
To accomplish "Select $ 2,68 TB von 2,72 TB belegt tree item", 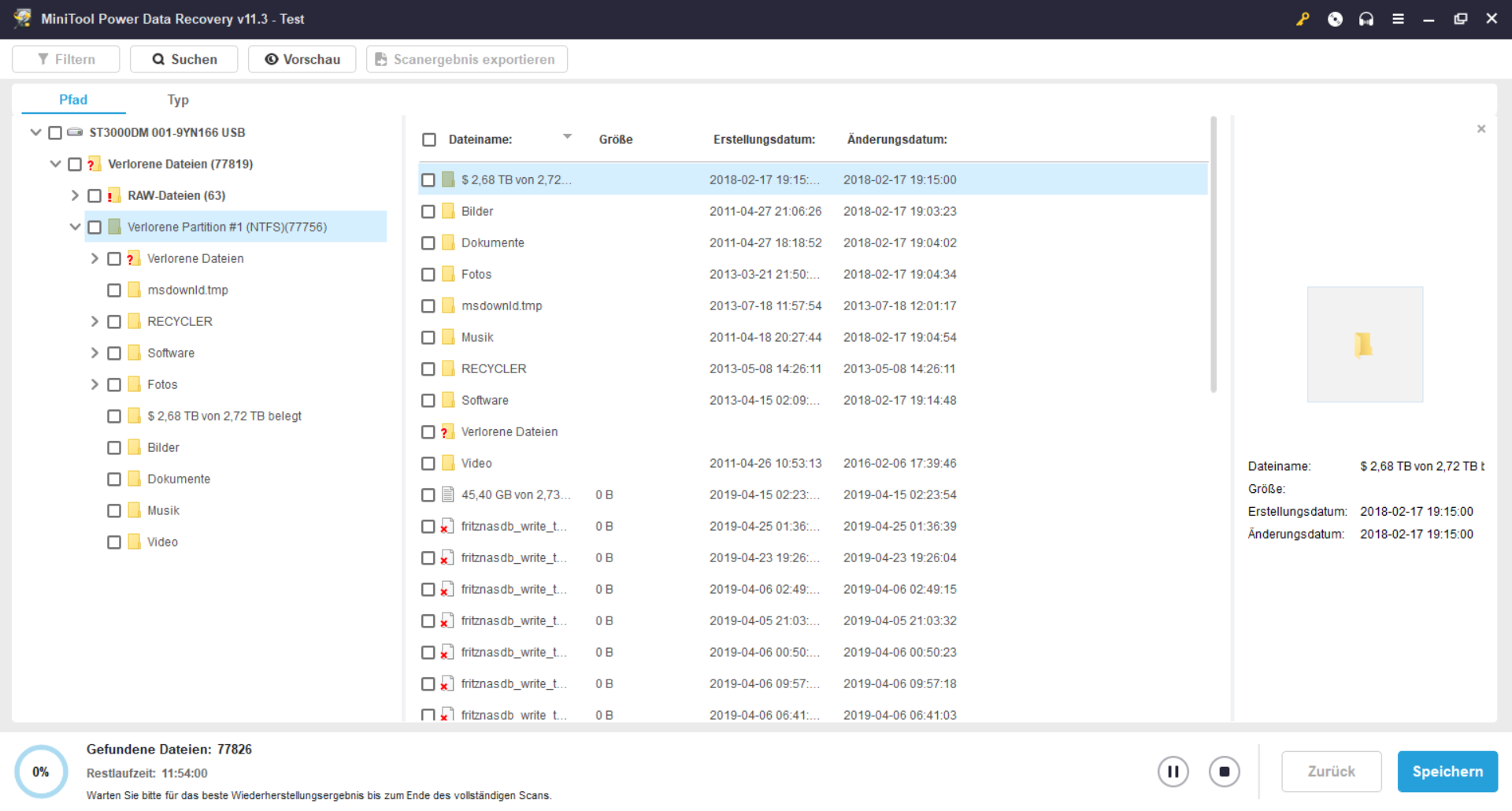I will [x=224, y=416].
